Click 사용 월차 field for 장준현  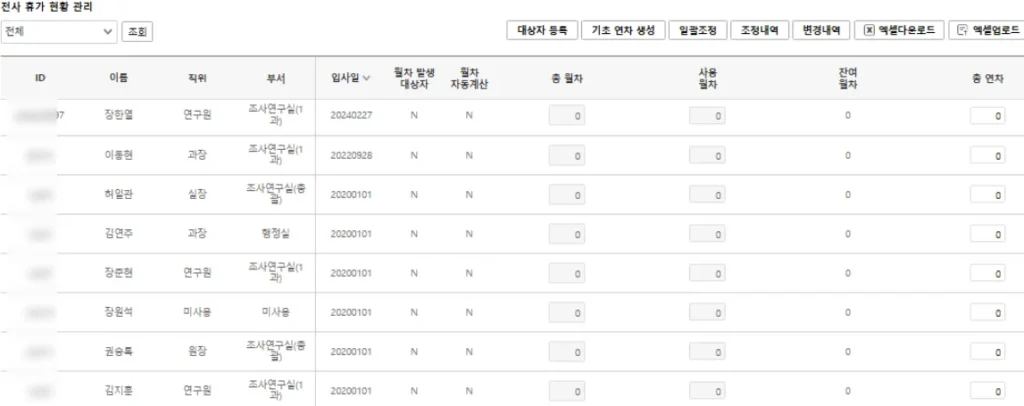click(x=708, y=273)
